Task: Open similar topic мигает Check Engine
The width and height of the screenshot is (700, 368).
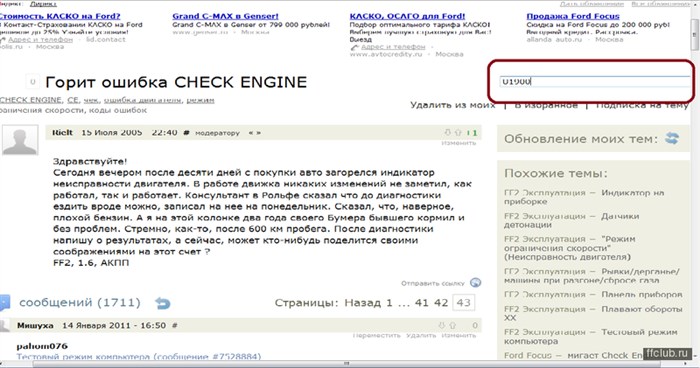Action: [574, 355]
